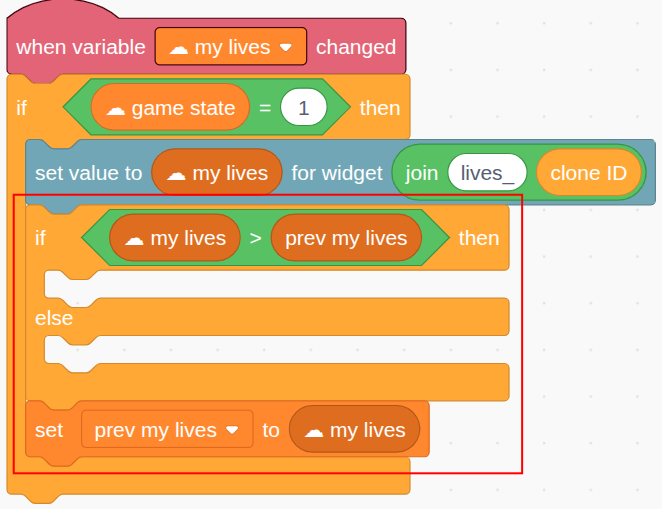The image size is (662, 509).
Task: Expand the 'prev my lives' variable dropdown
Action: (x=167, y=429)
